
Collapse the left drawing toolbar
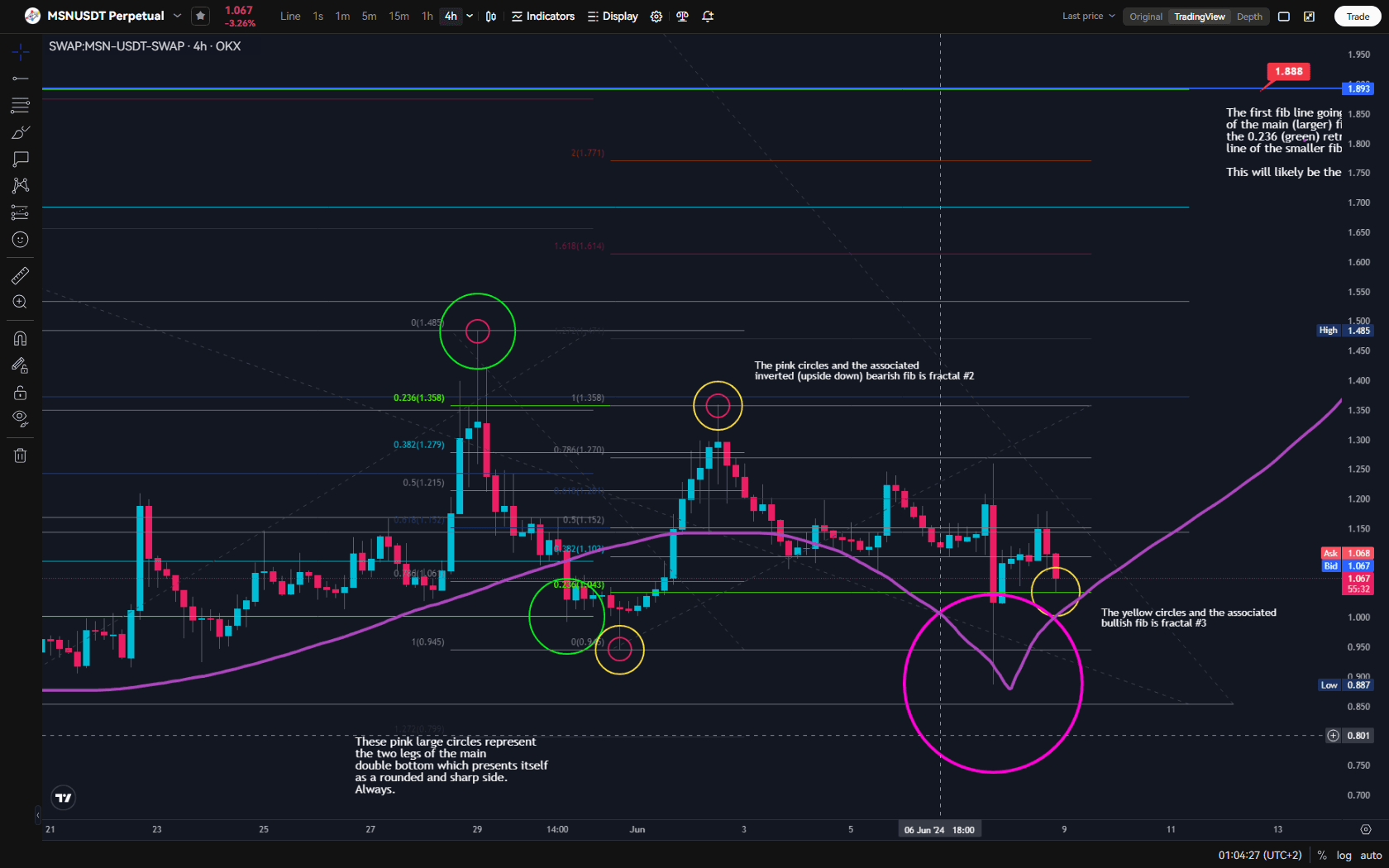[x=37, y=815]
